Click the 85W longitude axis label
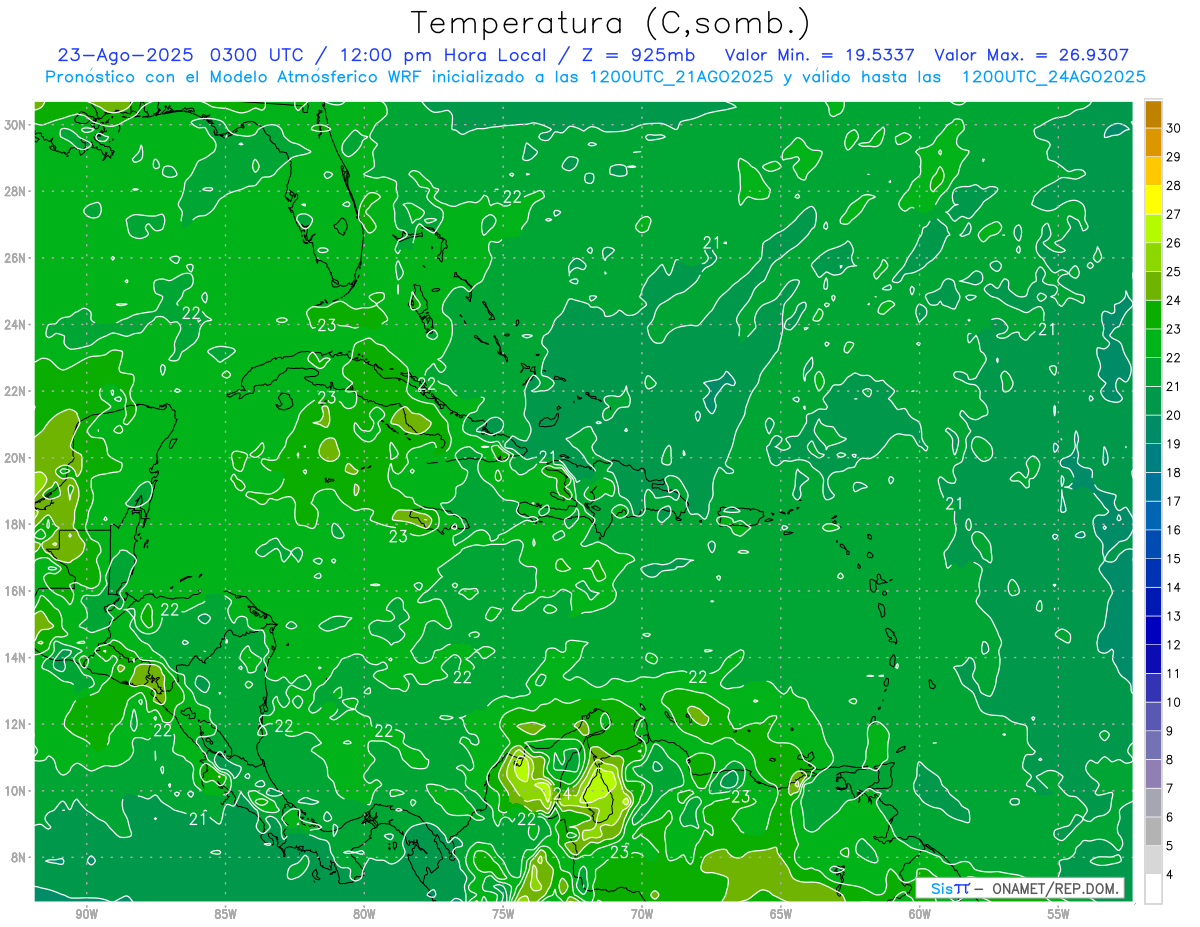 (x=225, y=914)
